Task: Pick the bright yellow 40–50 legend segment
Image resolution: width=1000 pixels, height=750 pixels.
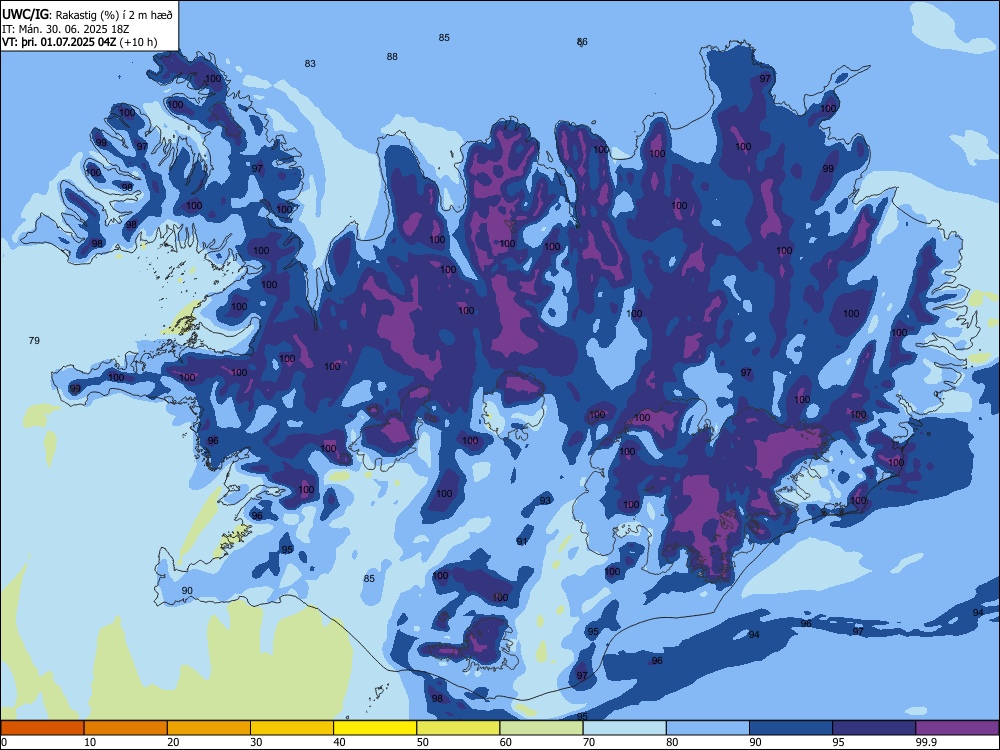Action: click(375, 728)
